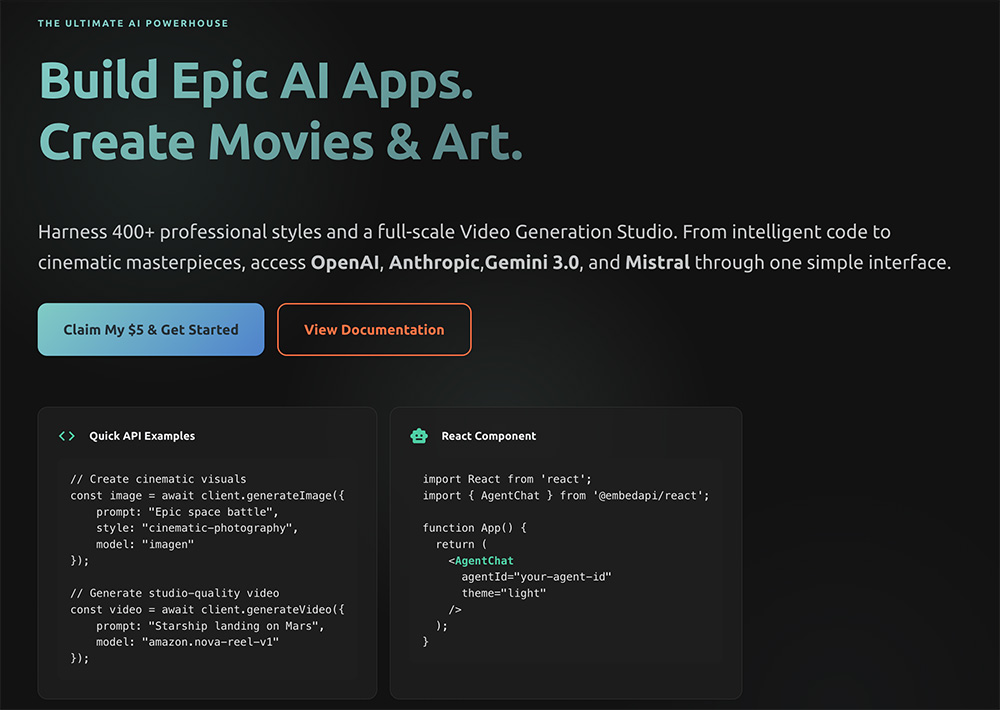The width and height of the screenshot is (1000, 710).
Task: Click the green AgentChat tag in code
Action: click(x=484, y=561)
